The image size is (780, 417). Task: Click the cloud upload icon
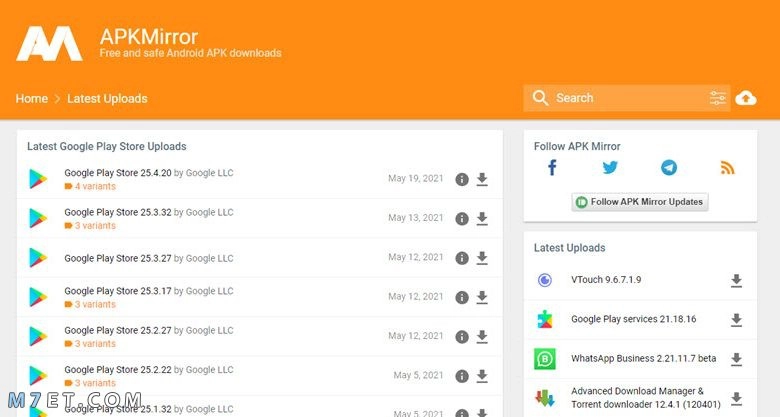[746, 98]
